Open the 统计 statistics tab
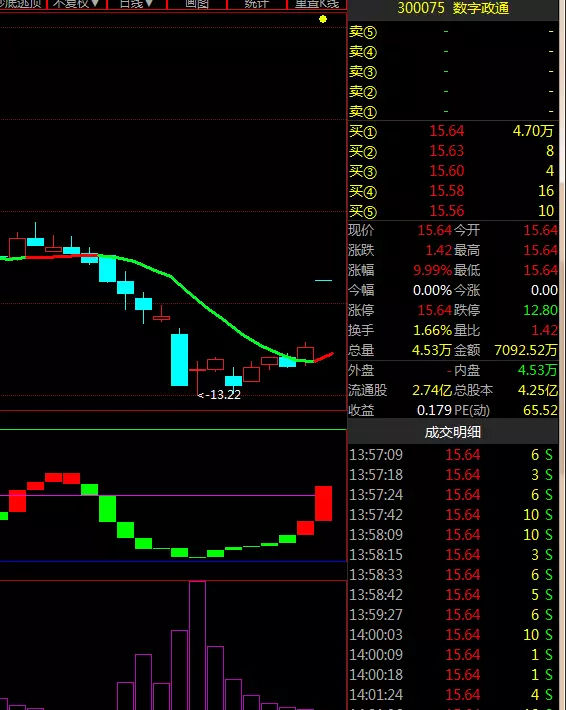Viewport: 566px width, 710px height. 256,4
